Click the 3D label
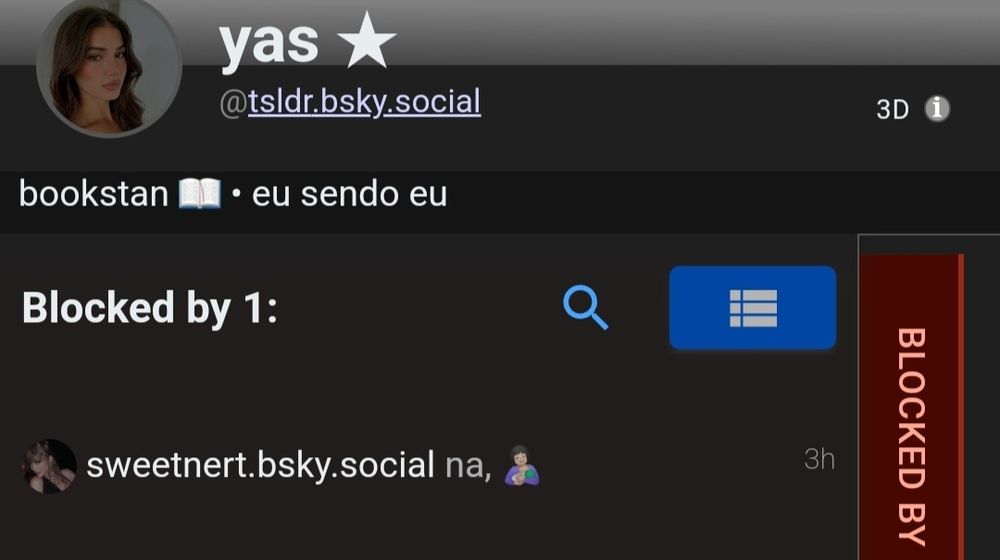The image size is (1000, 560). pyautogui.click(x=892, y=110)
